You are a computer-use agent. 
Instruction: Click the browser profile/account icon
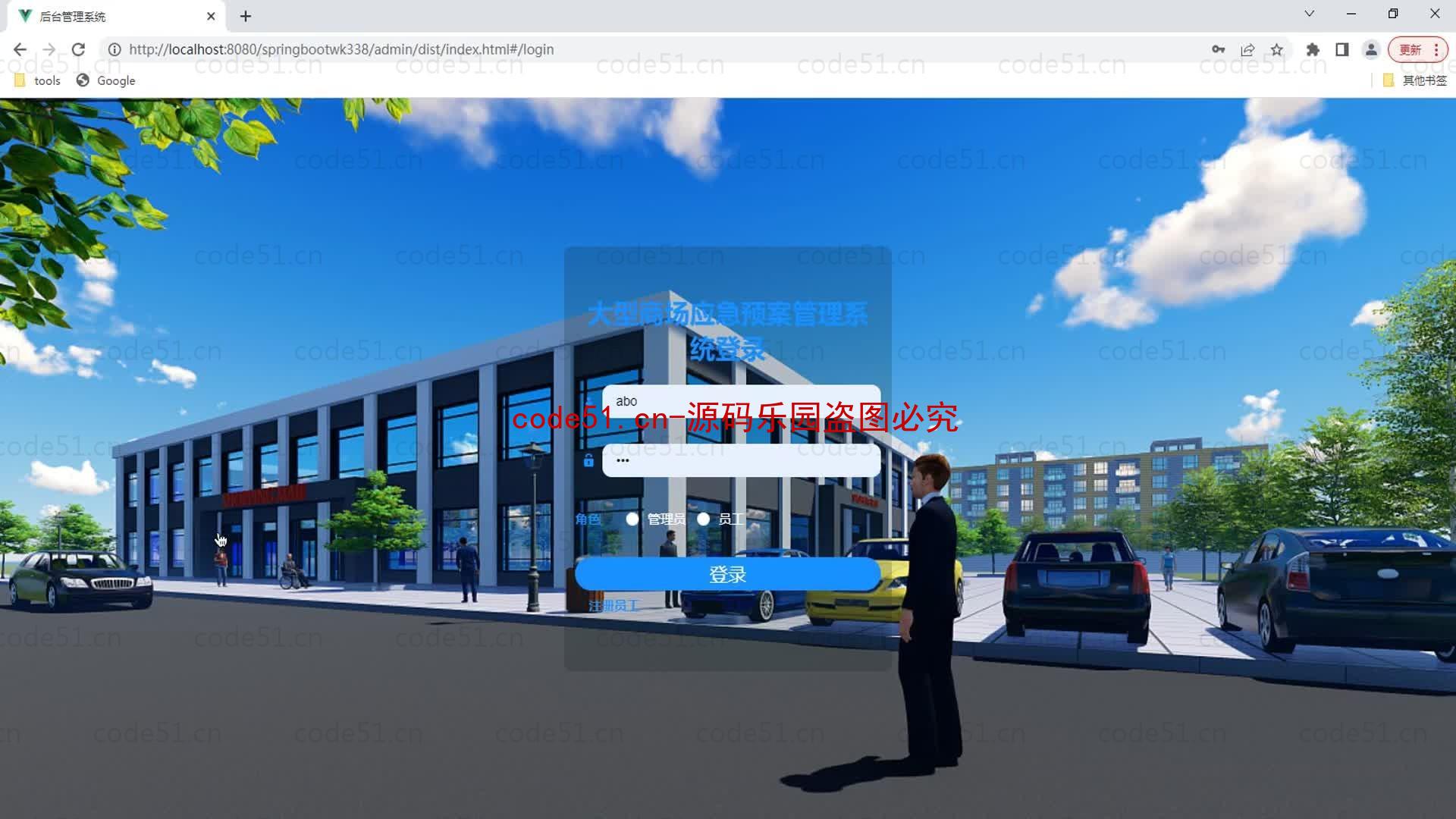(x=1372, y=49)
